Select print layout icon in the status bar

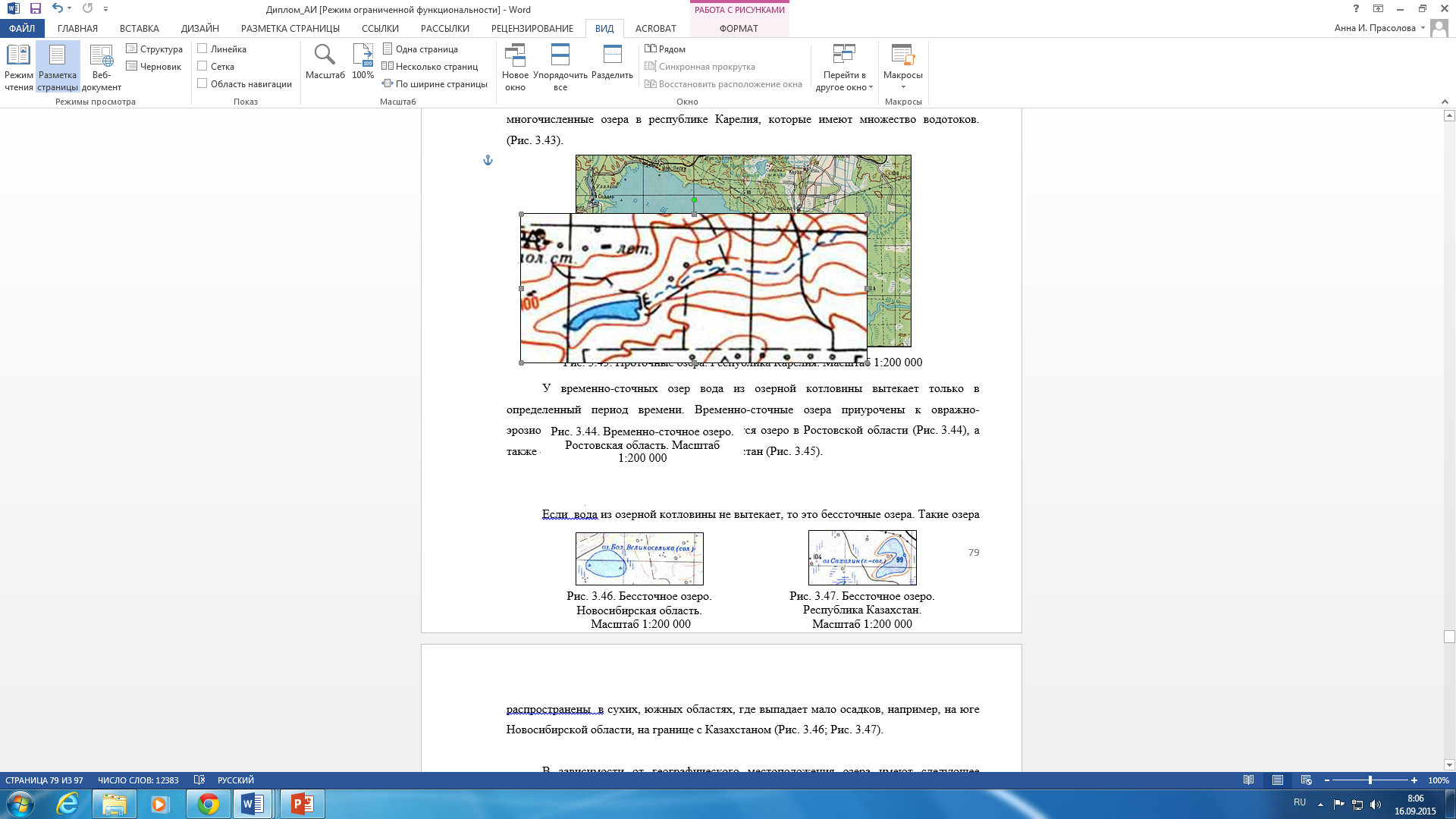pos(1278,780)
